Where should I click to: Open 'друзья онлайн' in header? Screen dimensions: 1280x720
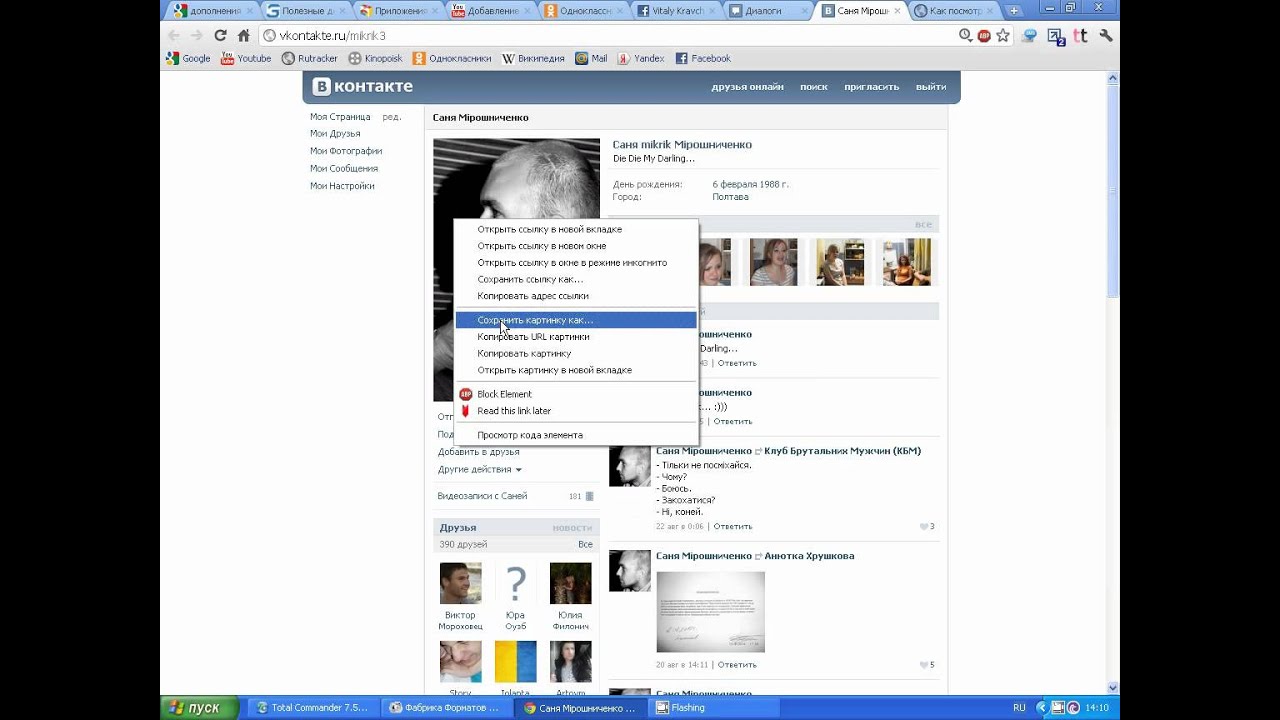pos(747,87)
